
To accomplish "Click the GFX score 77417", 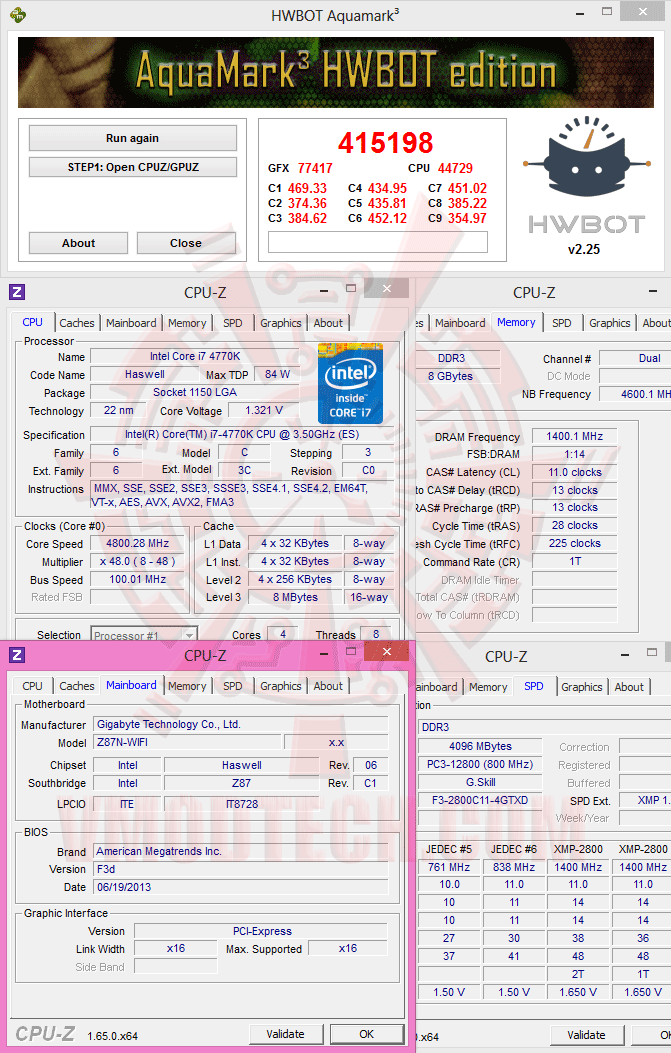I will coord(315,169).
